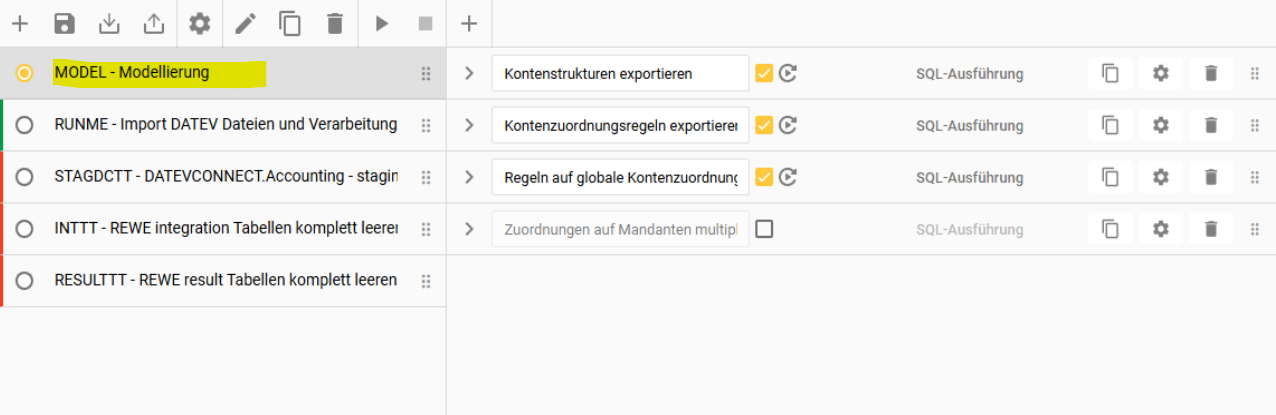1276x415 pixels.
Task: Click the upload export icon in toolbar
Action: 154,24
